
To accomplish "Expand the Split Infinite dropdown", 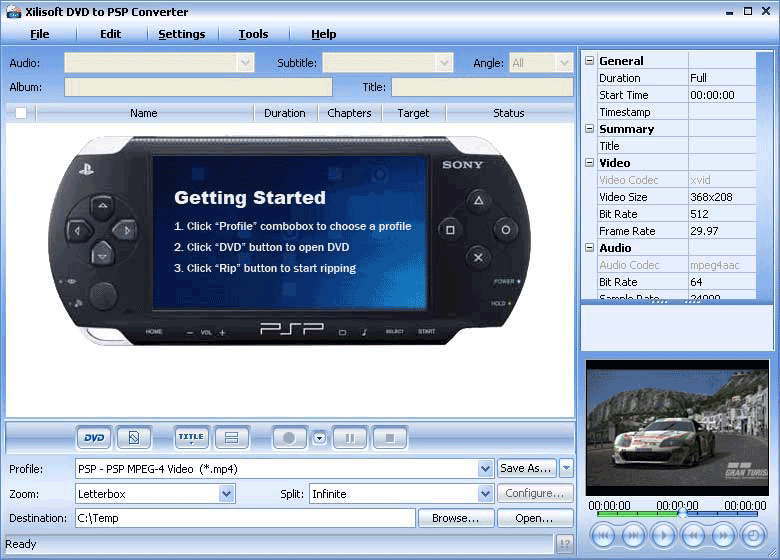I will (x=486, y=493).
